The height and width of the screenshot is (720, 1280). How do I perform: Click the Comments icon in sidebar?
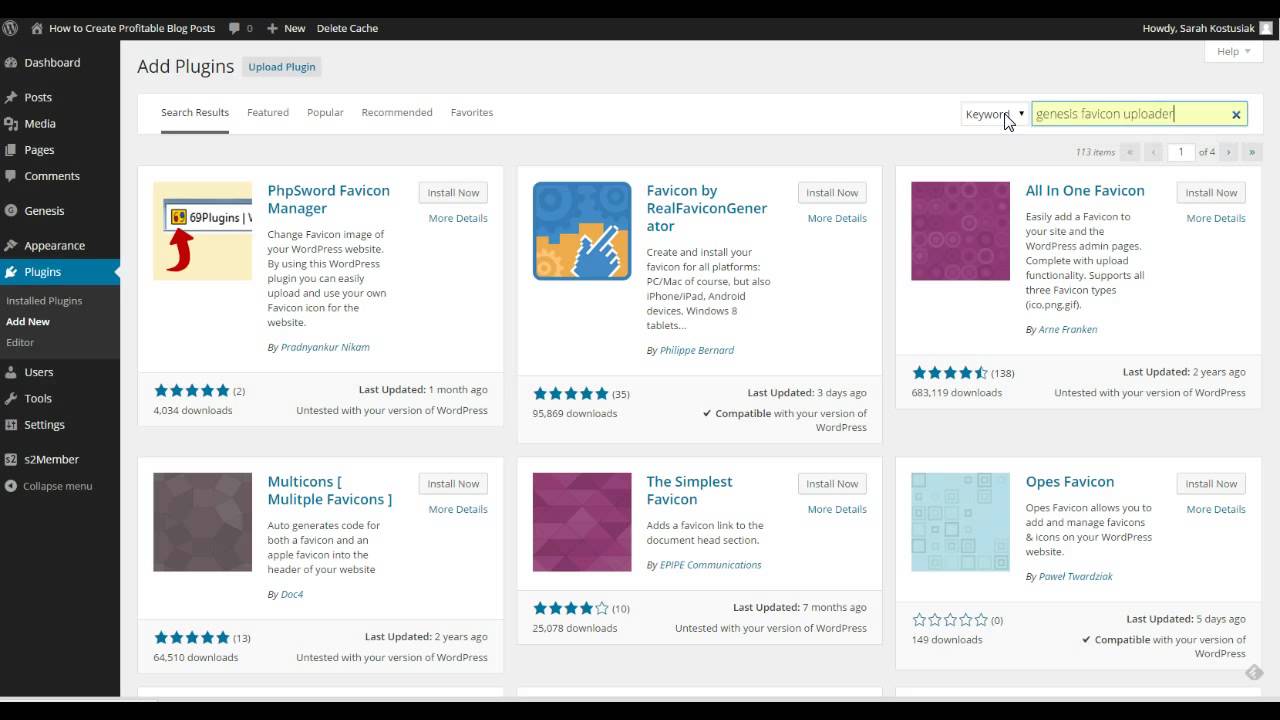tap(11, 175)
